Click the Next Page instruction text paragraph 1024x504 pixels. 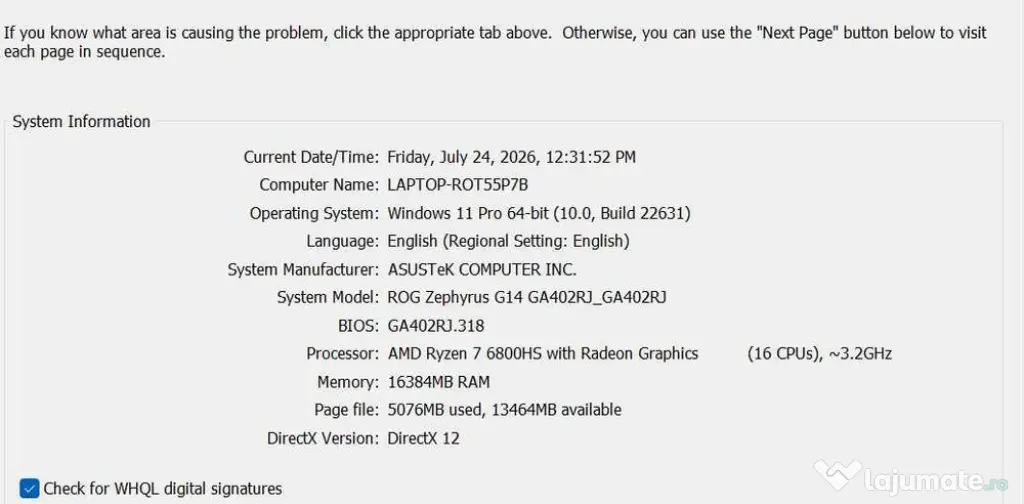click(495, 42)
